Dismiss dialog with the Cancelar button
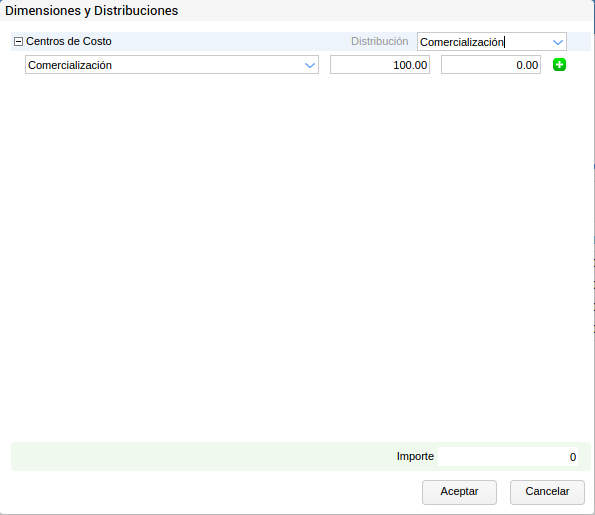The width and height of the screenshot is (595, 515). coord(547,492)
